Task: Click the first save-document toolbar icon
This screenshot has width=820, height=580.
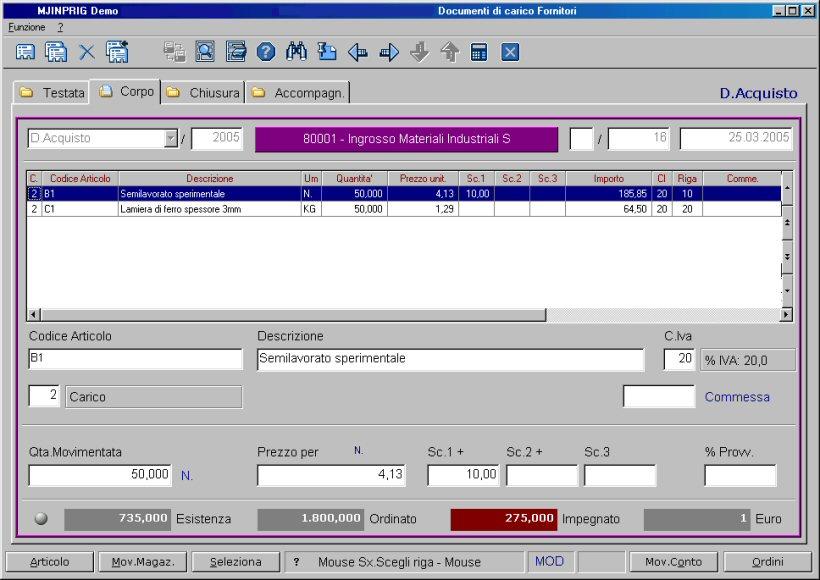Action: point(25,52)
